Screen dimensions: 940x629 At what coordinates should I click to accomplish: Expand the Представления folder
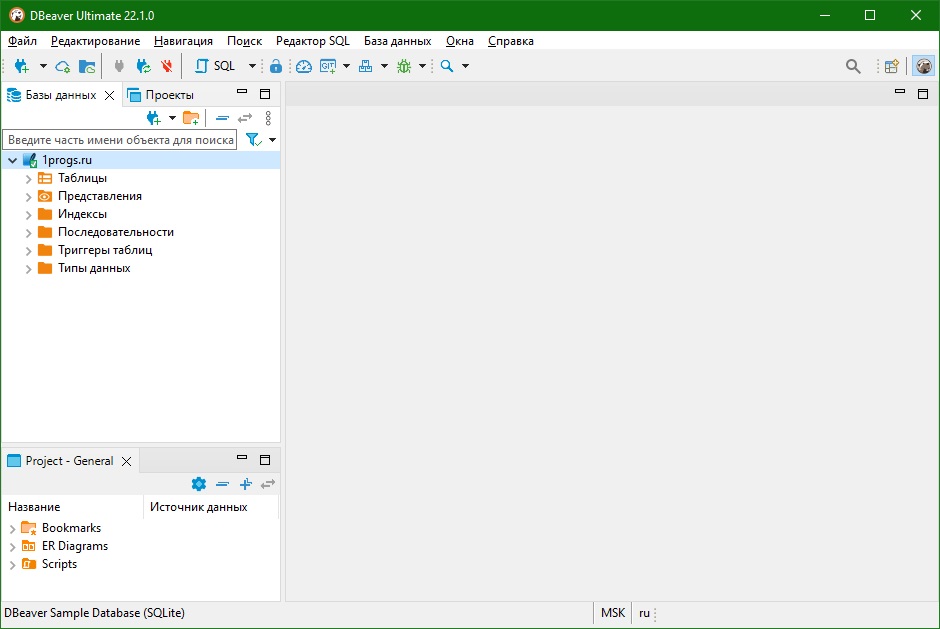pos(28,197)
